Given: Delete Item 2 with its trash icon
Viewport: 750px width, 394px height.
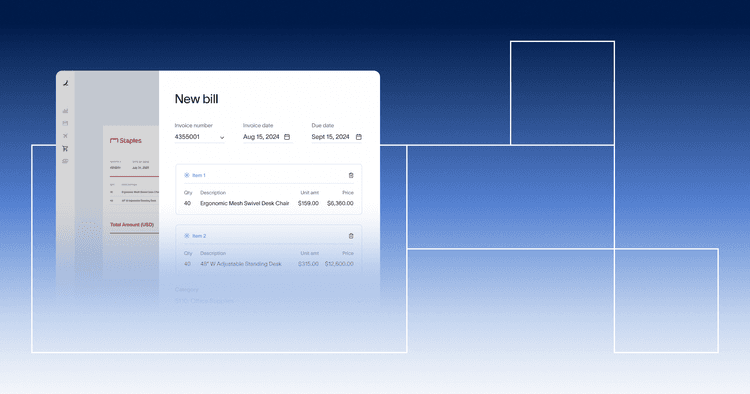Looking at the screenshot, I should tap(351, 236).
